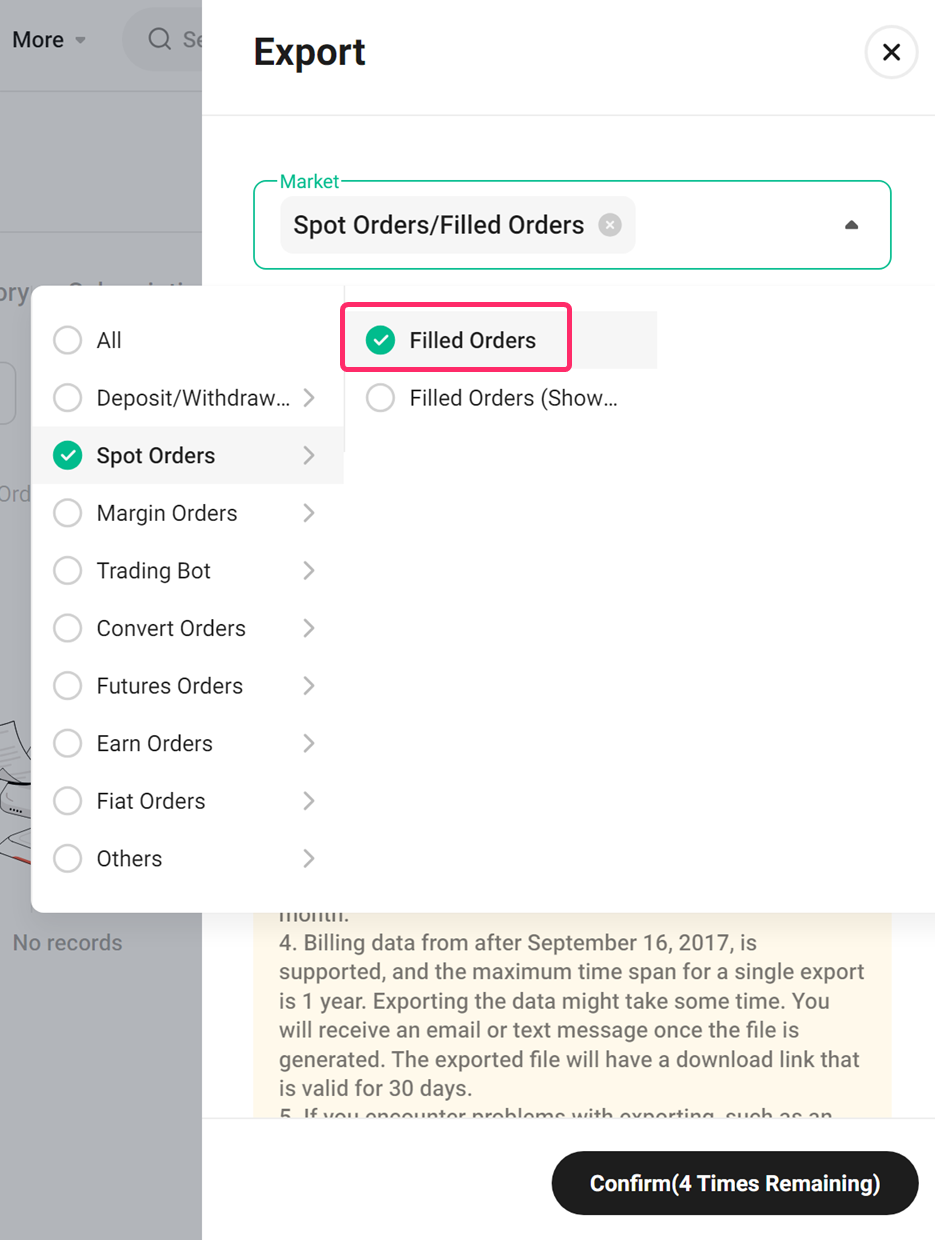Open the More menu

click(49, 40)
